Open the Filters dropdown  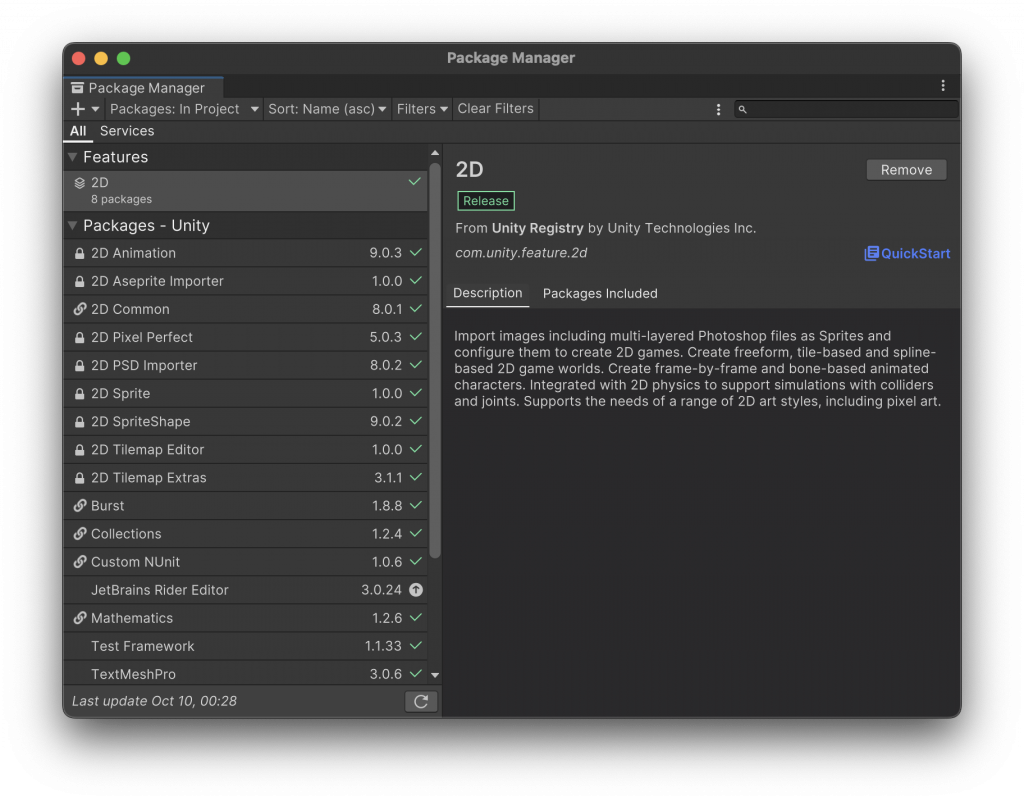(x=422, y=109)
